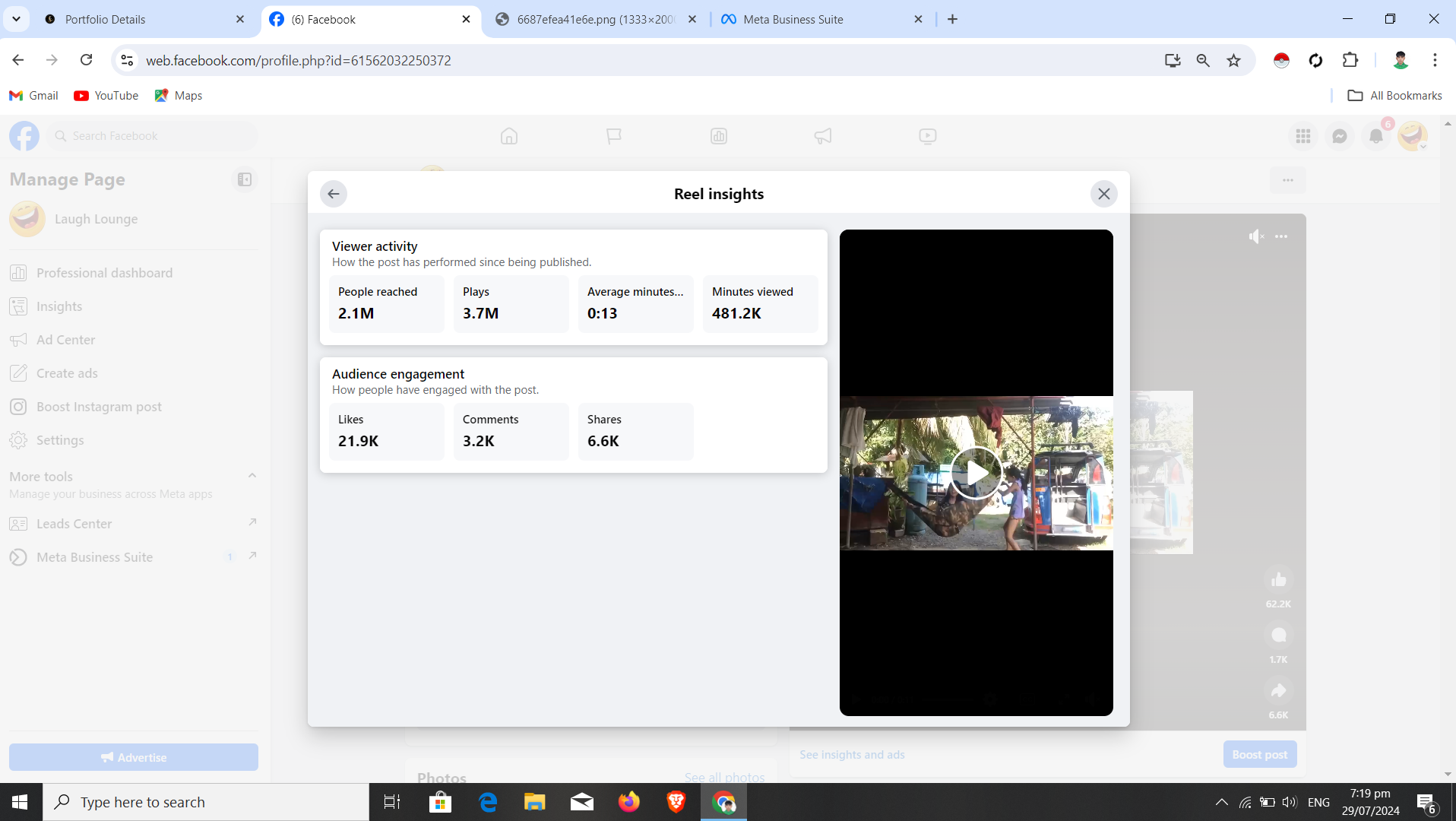Screen dimensions: 1456x821
Task: Open the Facebook logo home link
Action: tap(24, 136)
